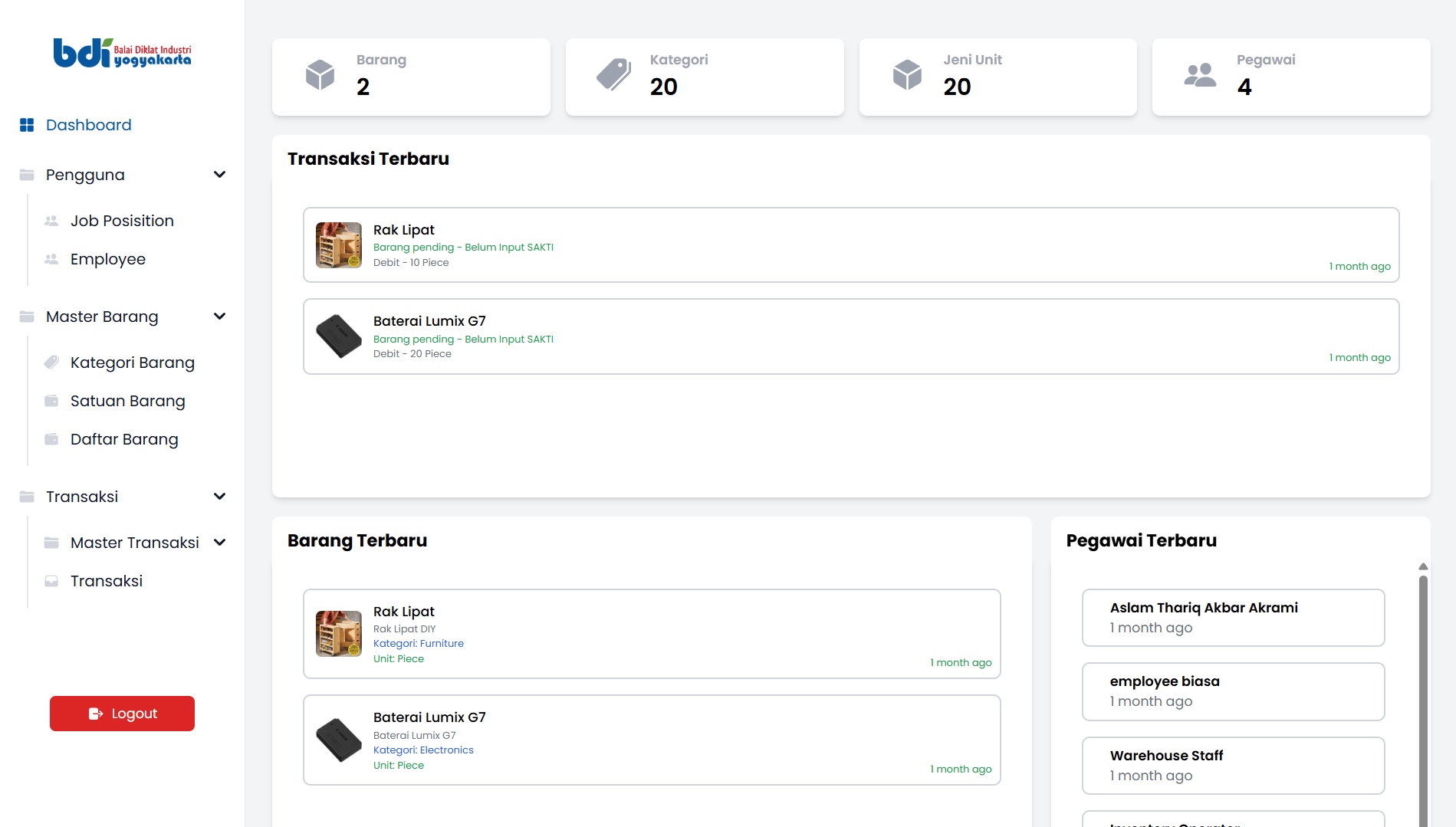1456x827 pixels.
Task: Go to Daftar Barang page
Action: (124, 439)
